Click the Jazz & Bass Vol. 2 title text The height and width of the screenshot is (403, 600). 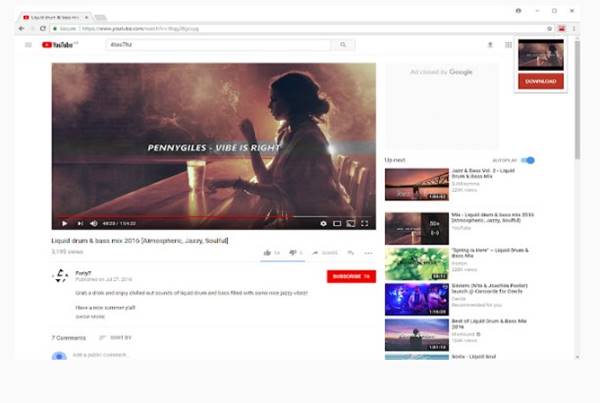[x=483, y=173]
